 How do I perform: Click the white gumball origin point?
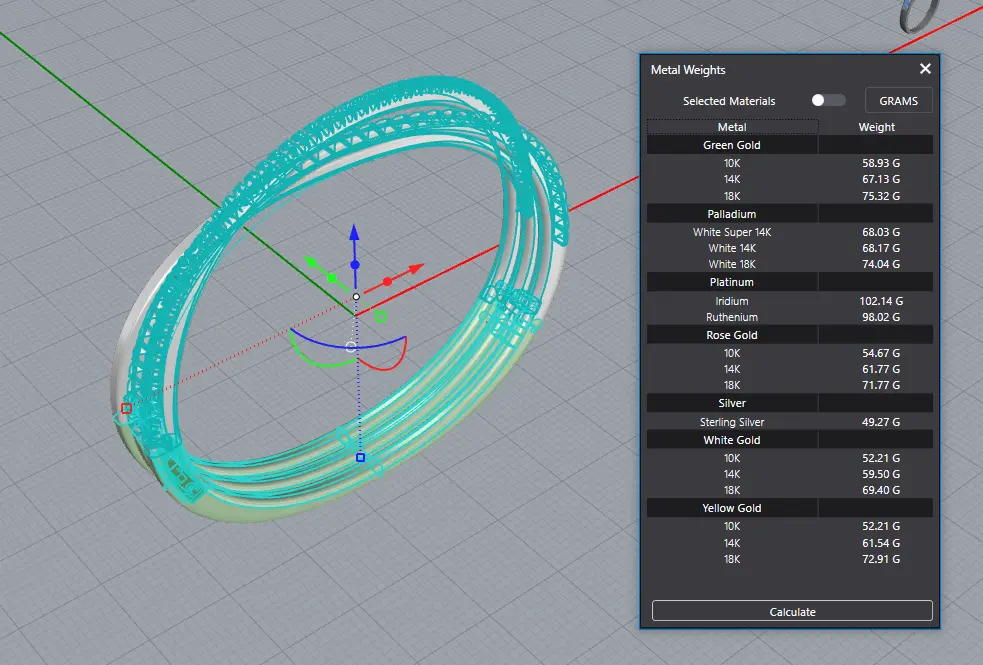tap(356, 297)
